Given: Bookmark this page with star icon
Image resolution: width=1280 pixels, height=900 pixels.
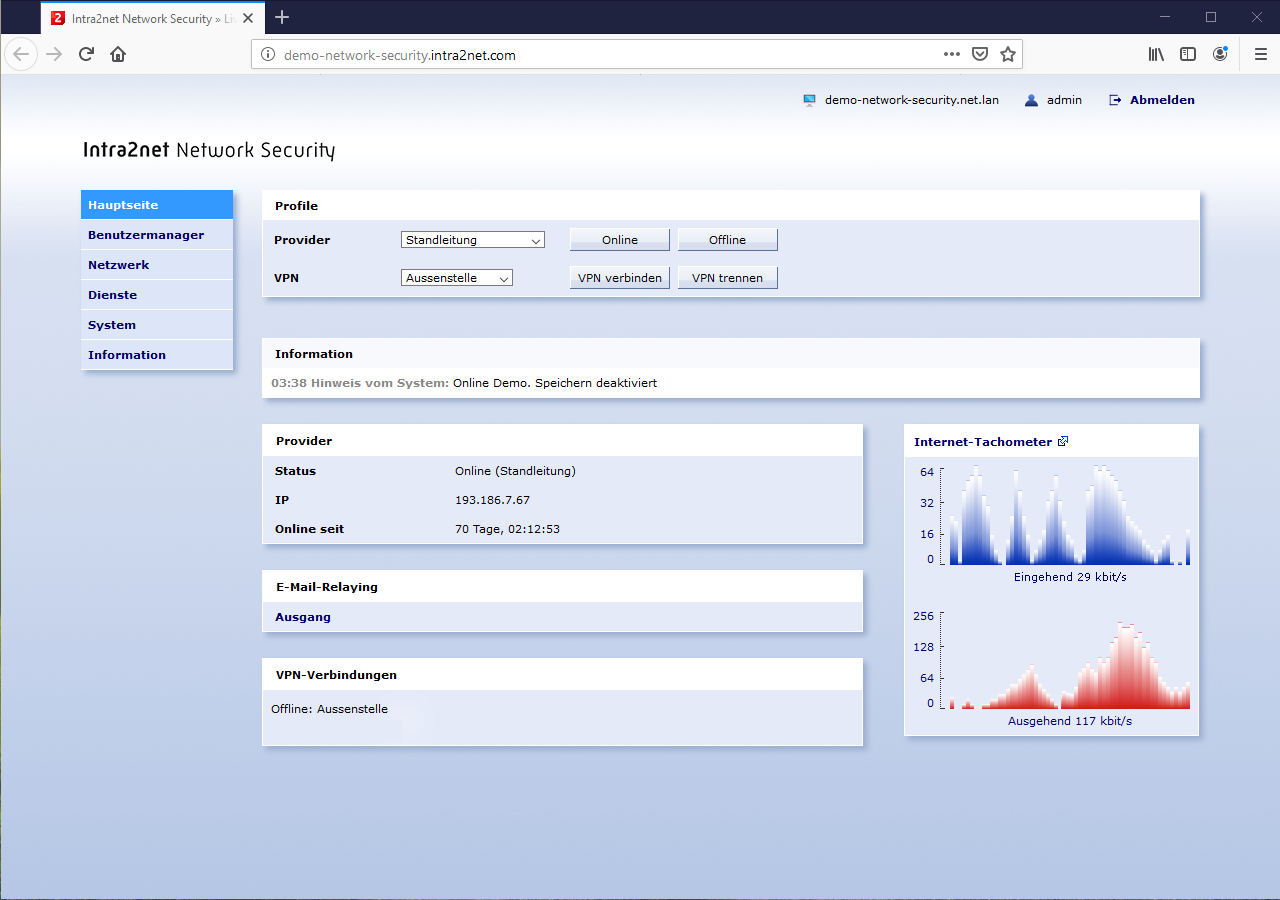Looking at the screenshot, I should point(1008,54).
